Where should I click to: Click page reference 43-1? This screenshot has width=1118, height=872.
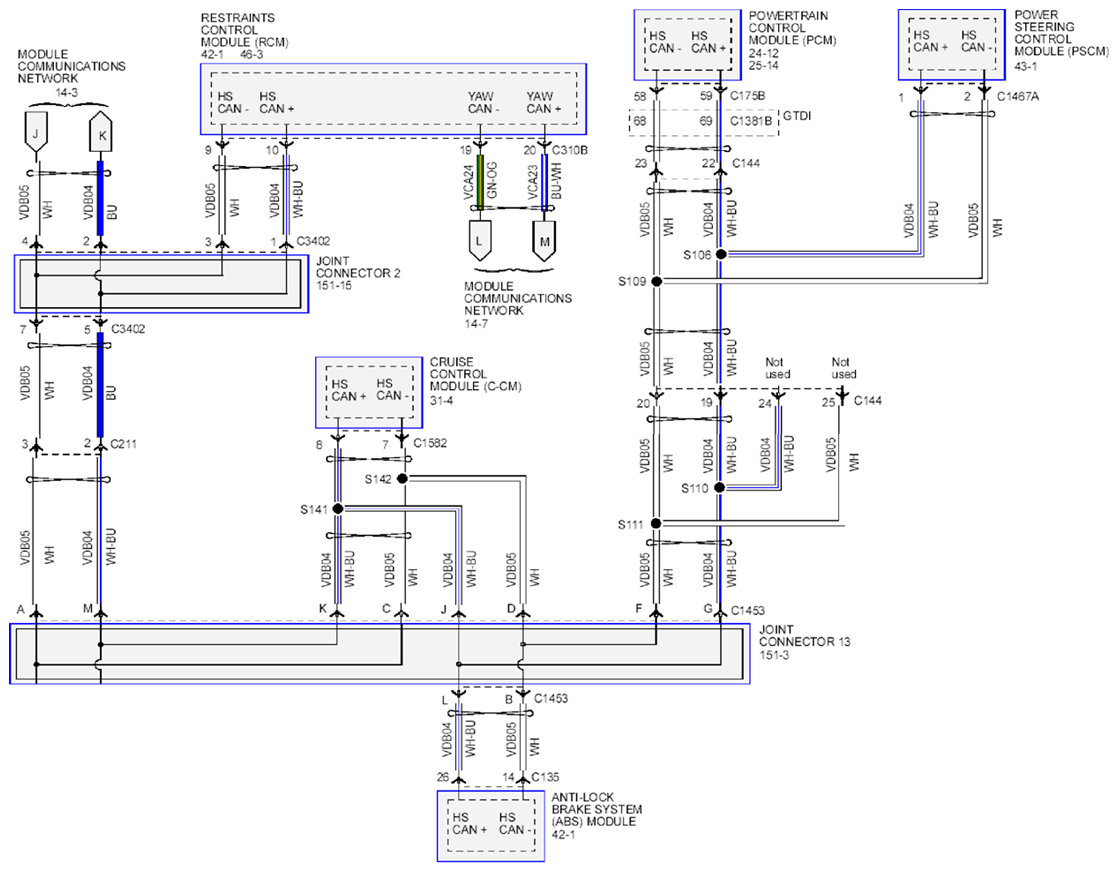[x=1025, y=66]
